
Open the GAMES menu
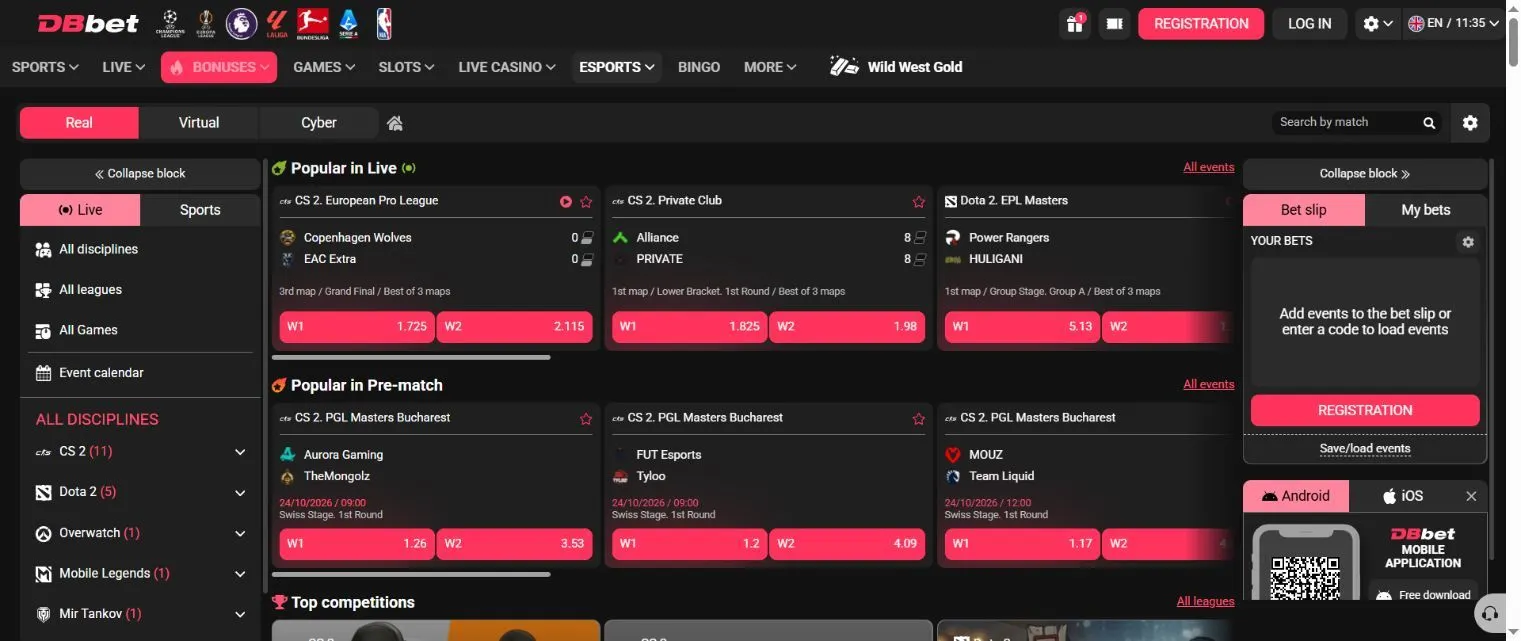point(324,67)
